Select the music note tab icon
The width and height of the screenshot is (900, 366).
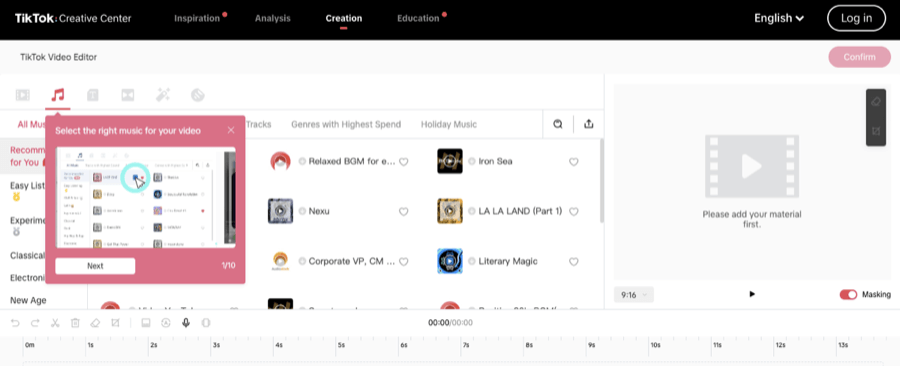57,95
